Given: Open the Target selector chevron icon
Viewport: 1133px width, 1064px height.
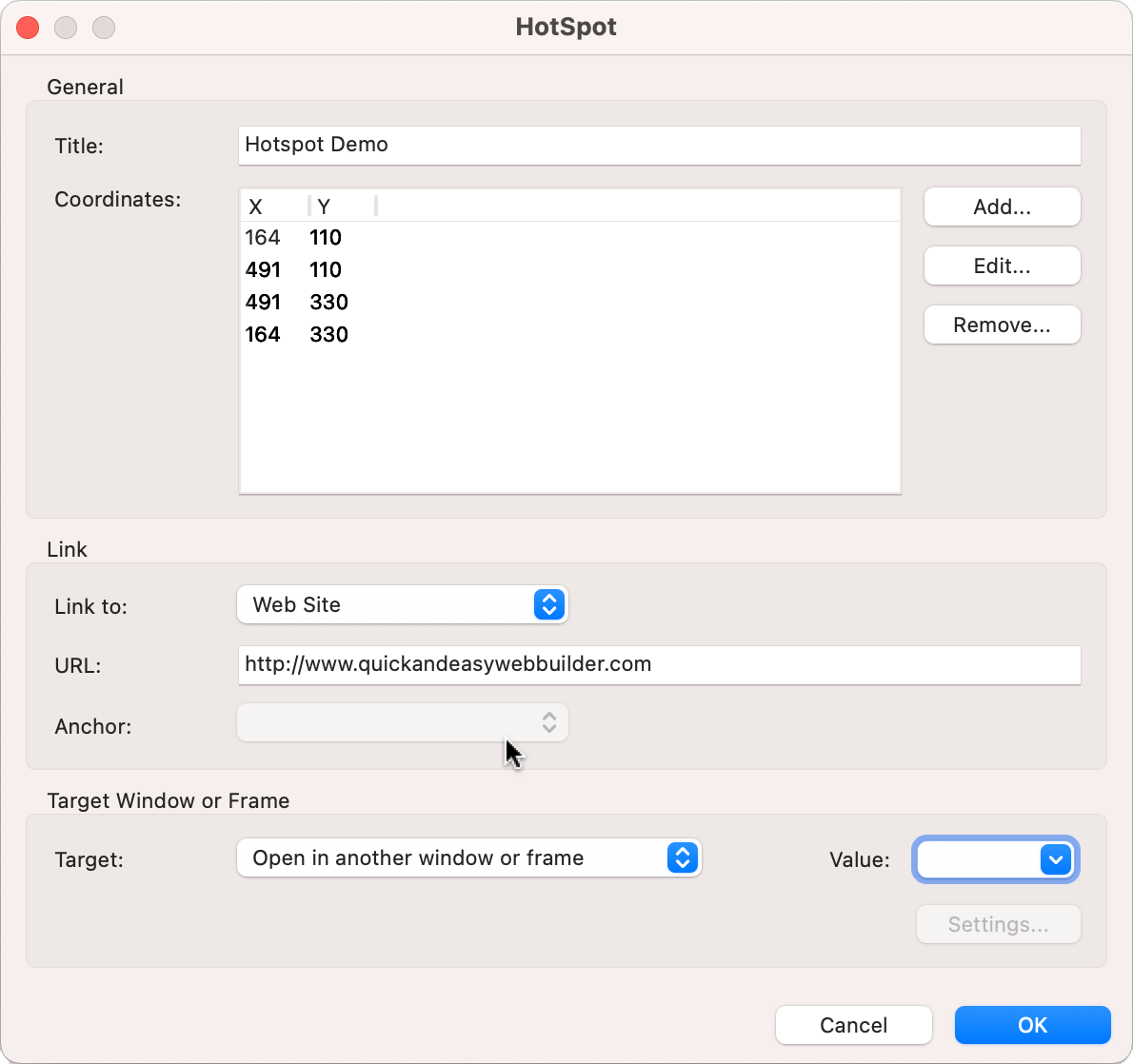Looking at the screenshot, I should pos(683,857).
